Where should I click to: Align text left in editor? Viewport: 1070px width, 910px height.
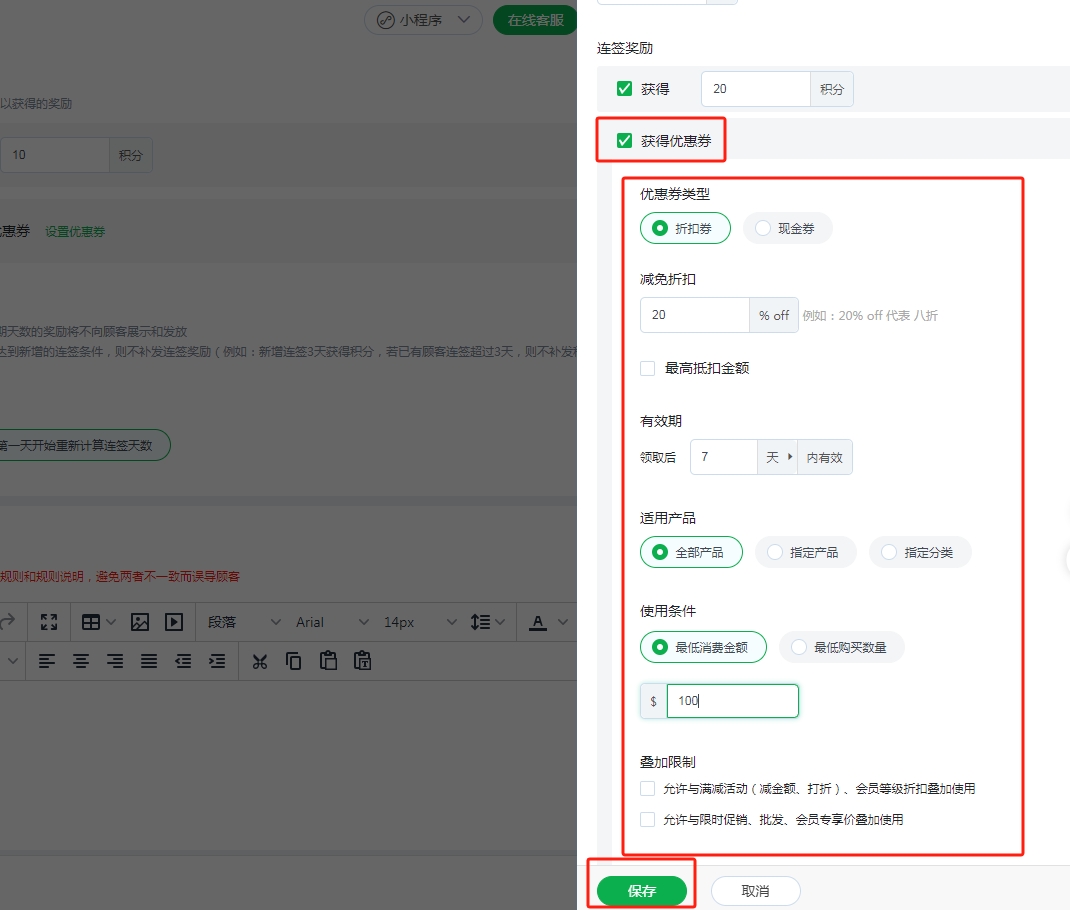(46, 661)
